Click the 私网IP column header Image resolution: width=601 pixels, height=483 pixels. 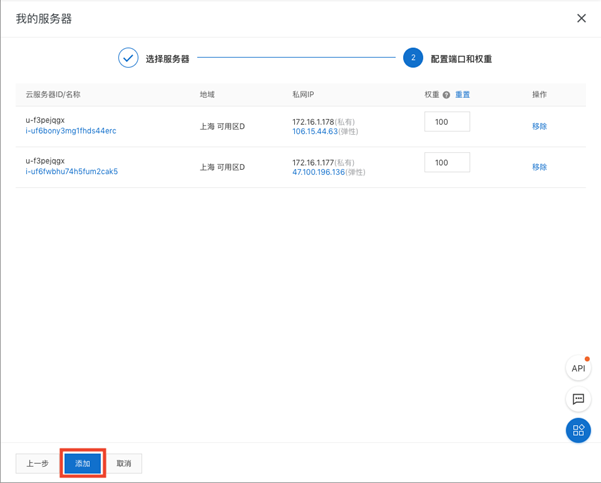pyautogui.click(x=303, y=95)
